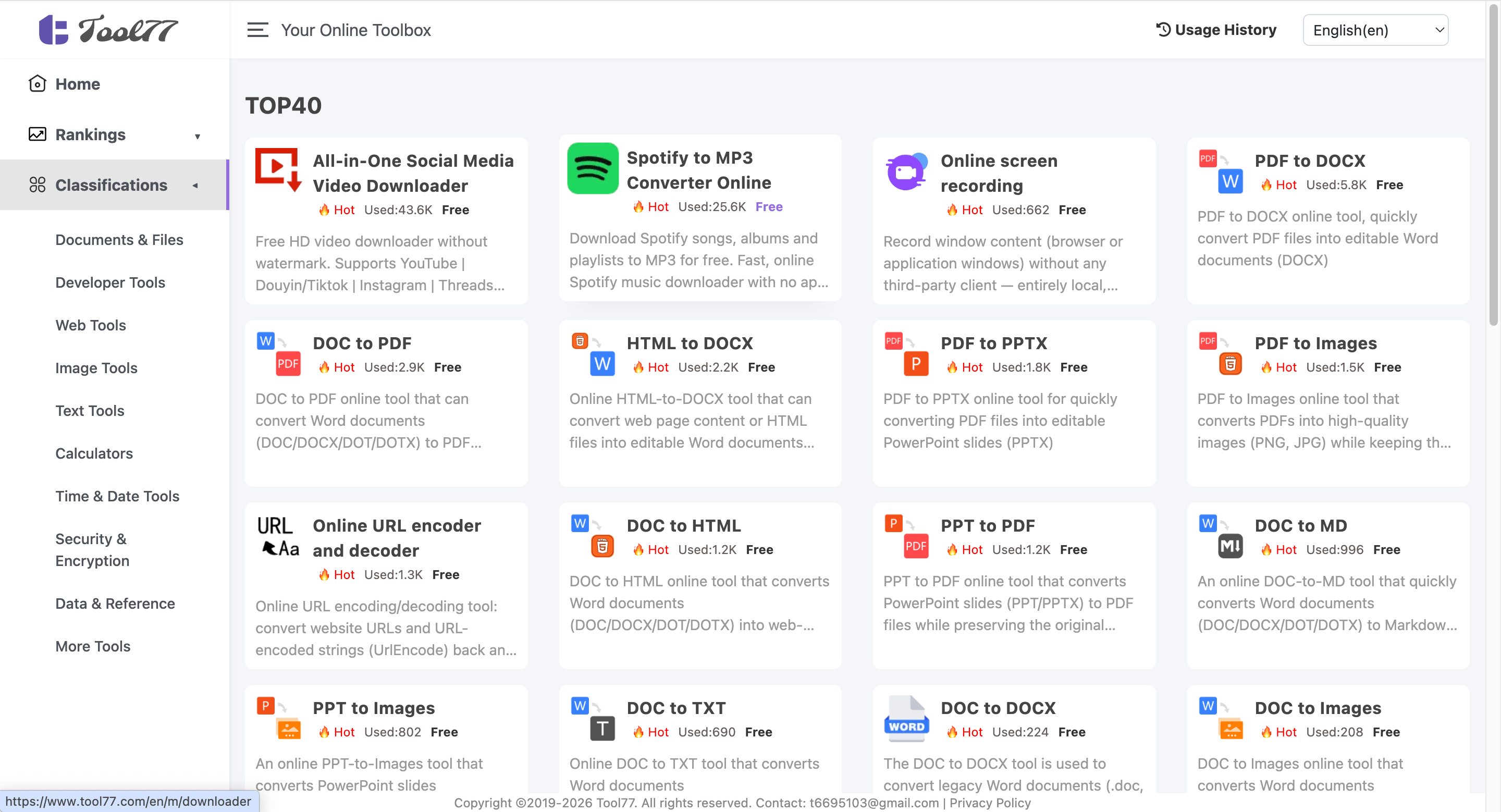The image size is (1501, 812).
Task: Open Developer Tools category
Action: coord(110,282)
